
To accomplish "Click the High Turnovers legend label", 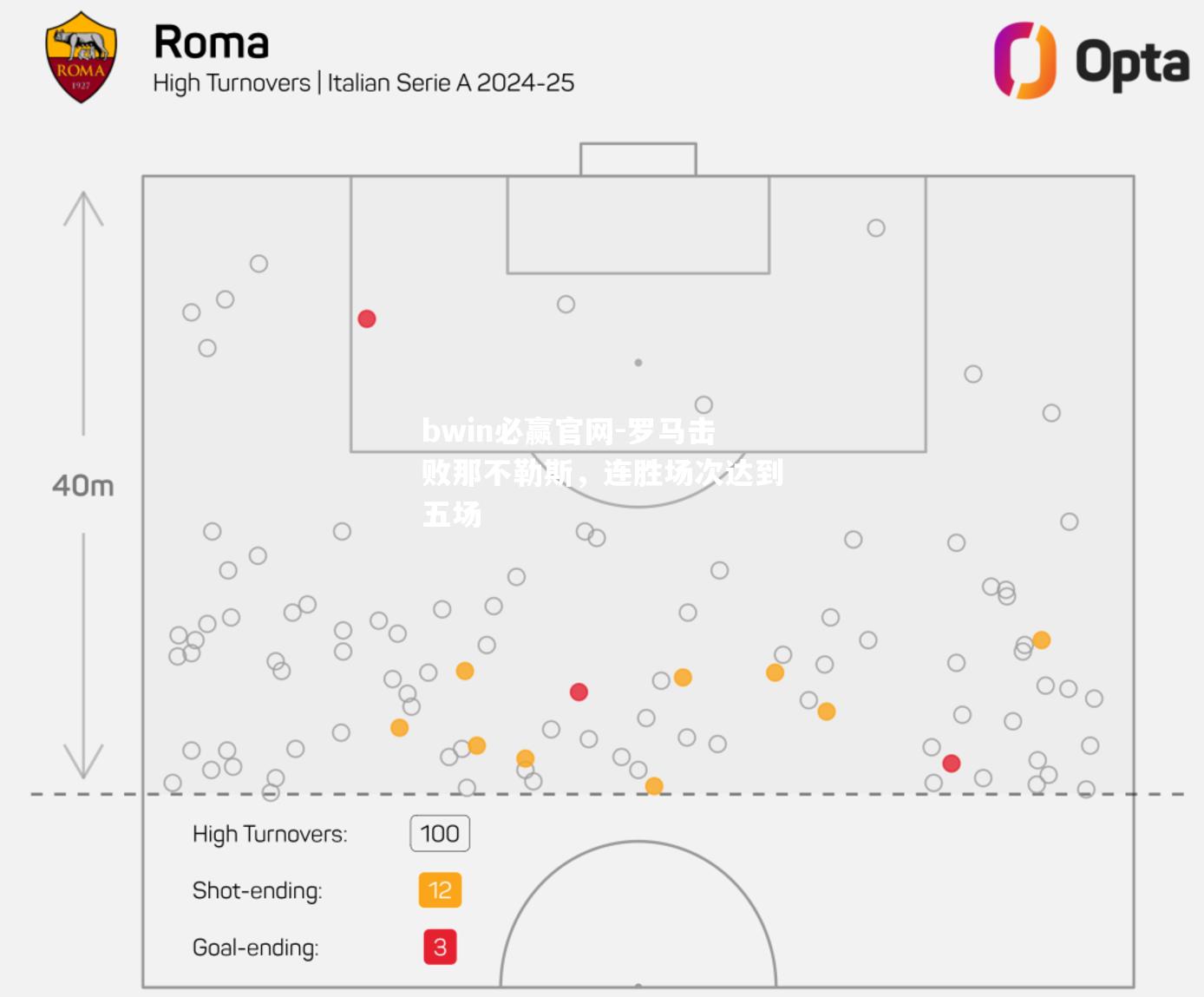I will (x=270, y=835).
